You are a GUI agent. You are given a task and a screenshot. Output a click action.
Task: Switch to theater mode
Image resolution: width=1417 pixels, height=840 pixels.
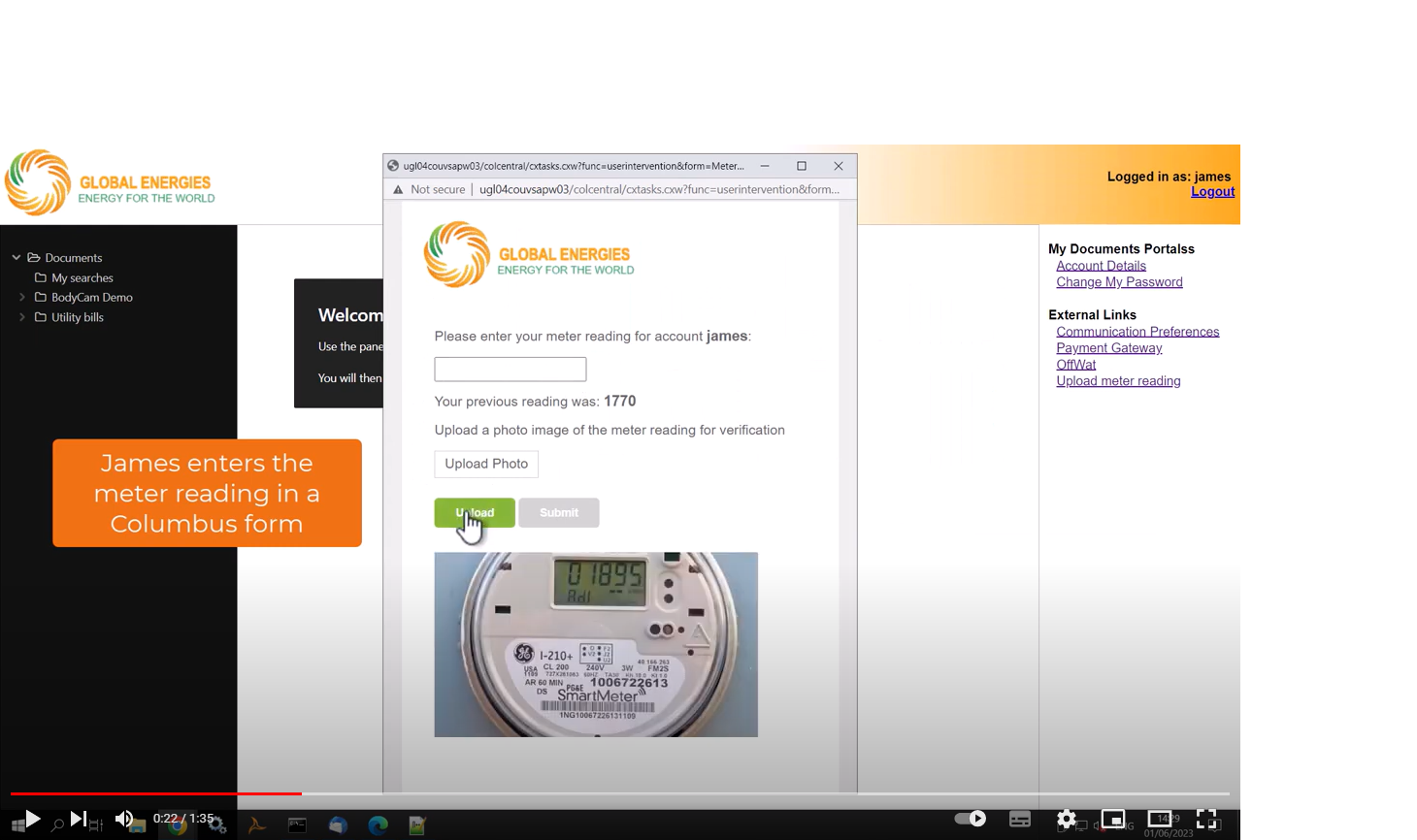point(1160,820)
